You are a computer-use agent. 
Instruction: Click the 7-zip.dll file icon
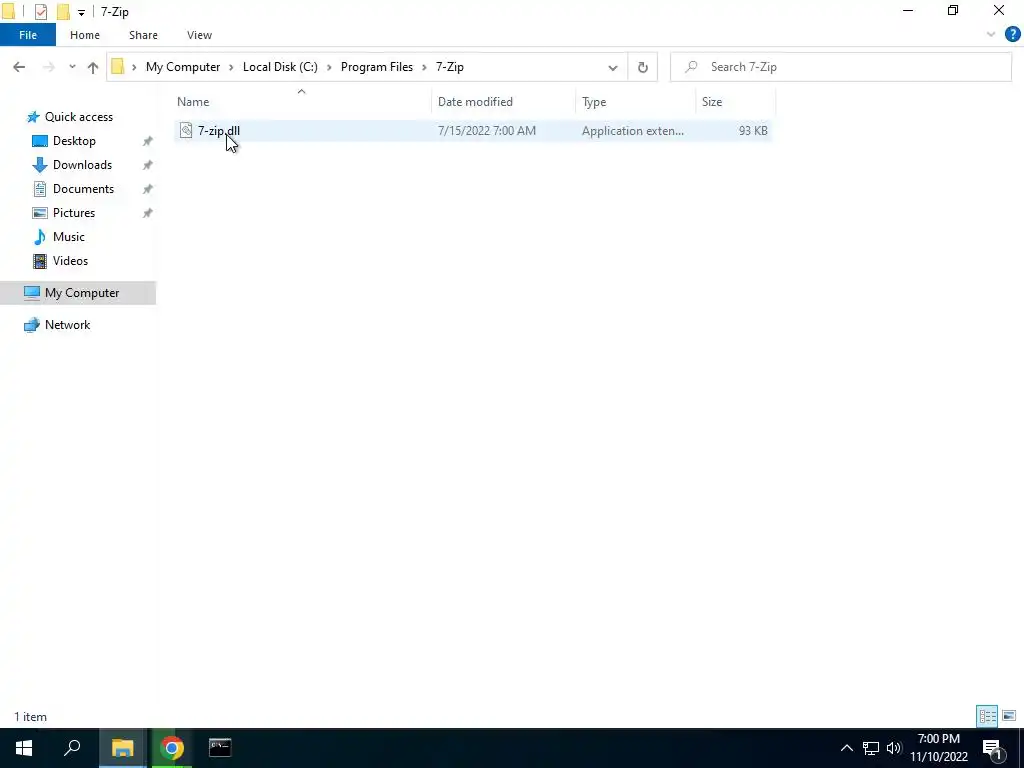[186, 131]
